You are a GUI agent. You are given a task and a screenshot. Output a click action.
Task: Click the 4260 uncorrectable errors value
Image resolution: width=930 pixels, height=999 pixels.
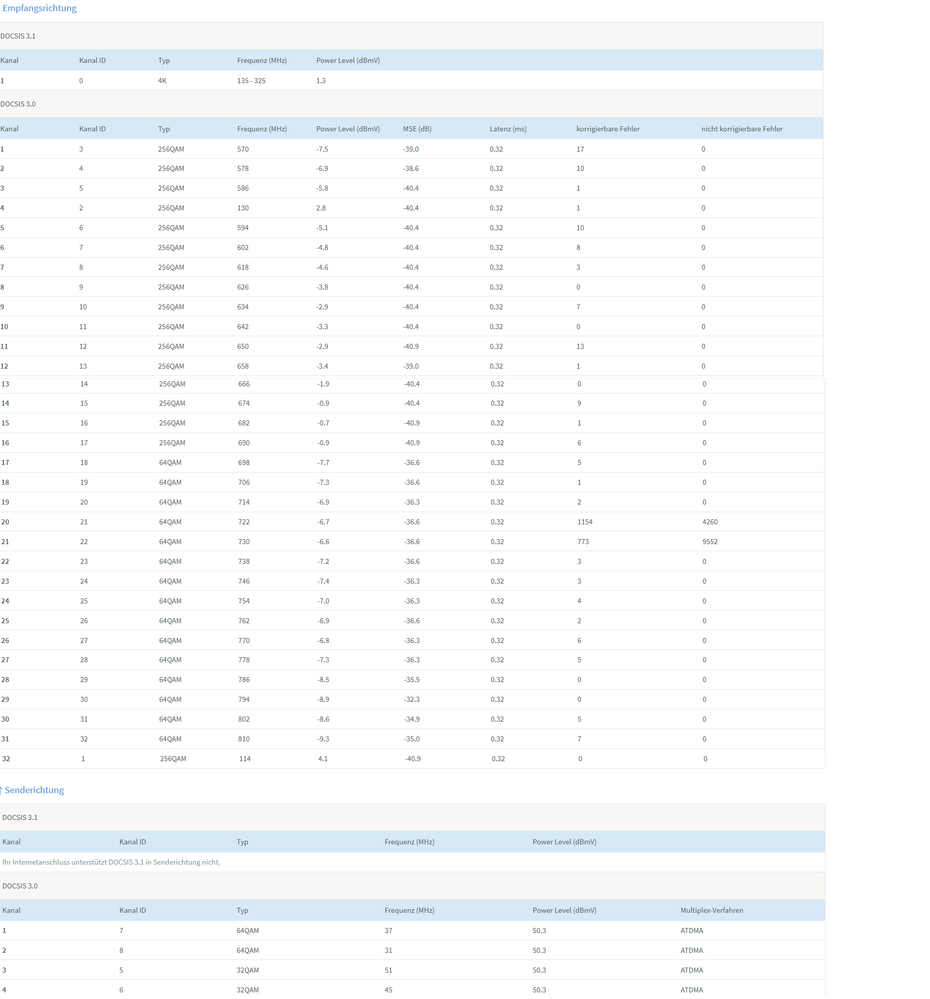click(x=710, y=522)
